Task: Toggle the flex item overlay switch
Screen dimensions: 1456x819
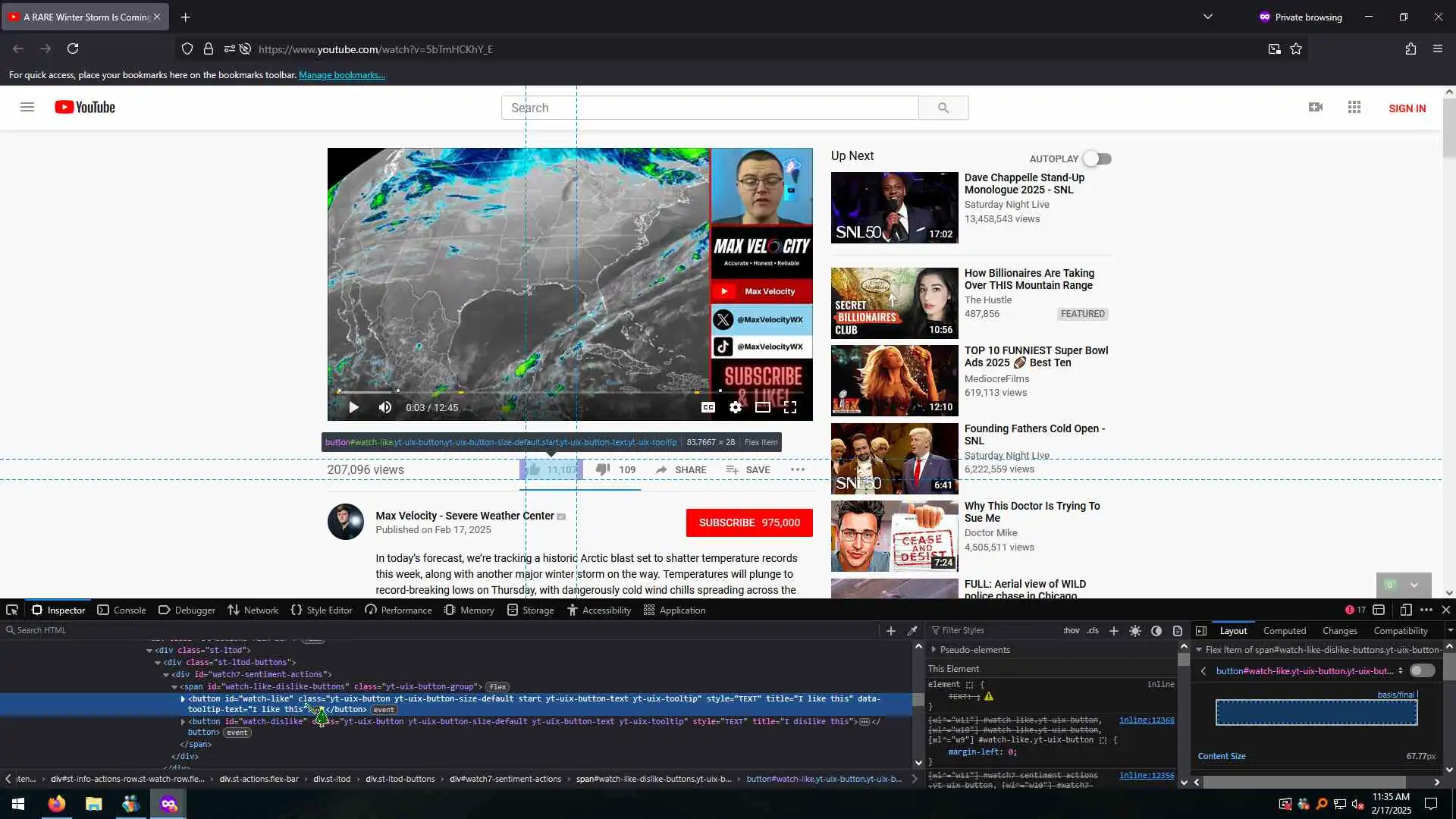Action: pyautogui.click(x=1422, y=671)
